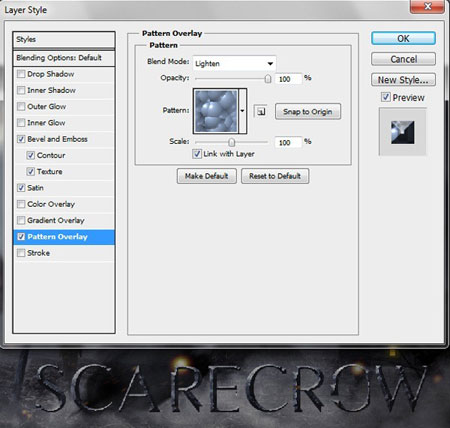
Task: Open the pattern picker arrow
Action: 243,111
